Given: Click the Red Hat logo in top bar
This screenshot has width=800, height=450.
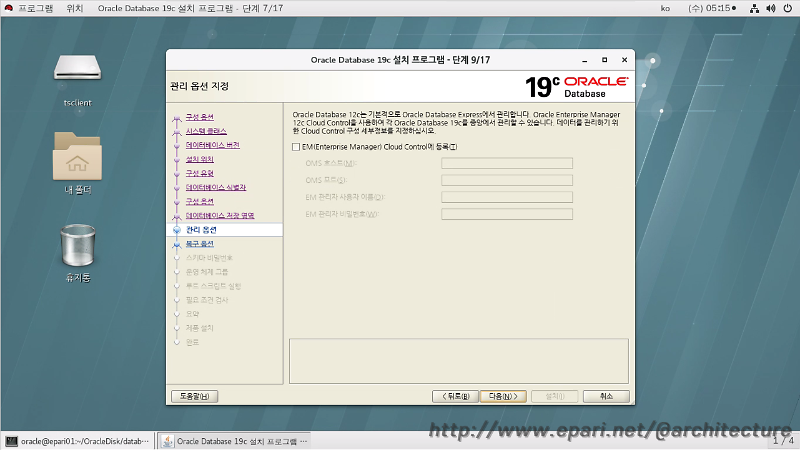Looking at the screenshot, I should tap(8, 8).
